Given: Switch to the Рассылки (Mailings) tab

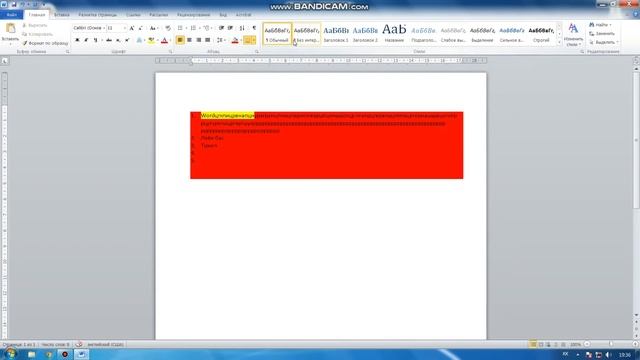Looking at the screenshot, I should (158, 15).
